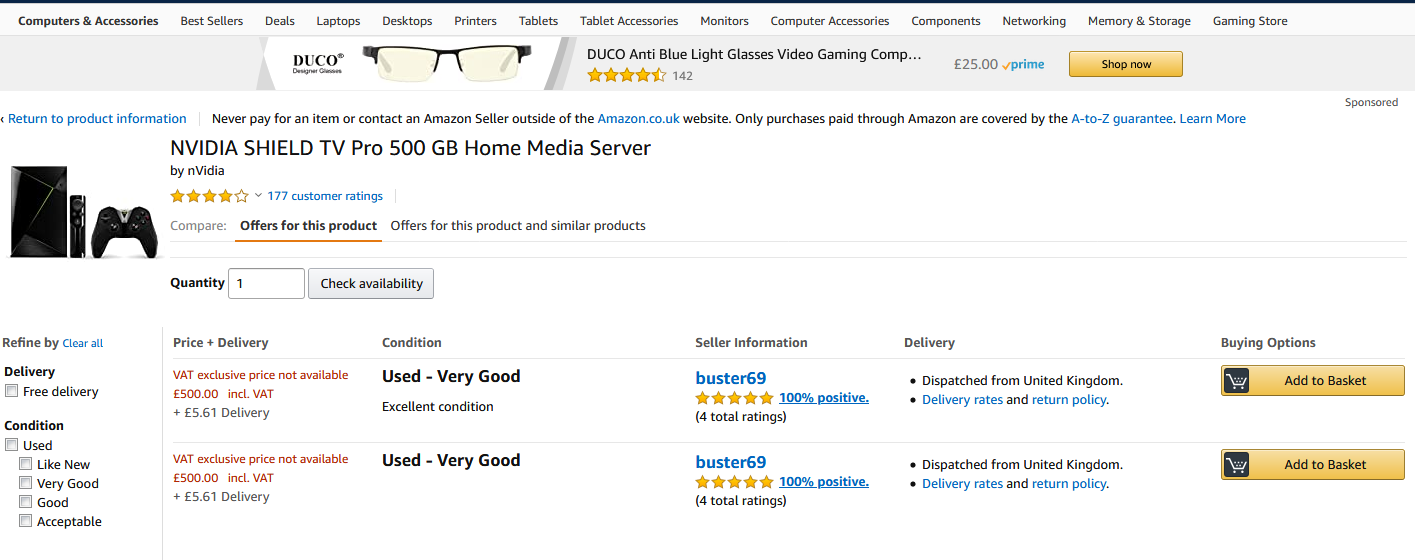1415x560 pixels.
Task: Click the DUCO ad star rating
Action: click(626, 75)
